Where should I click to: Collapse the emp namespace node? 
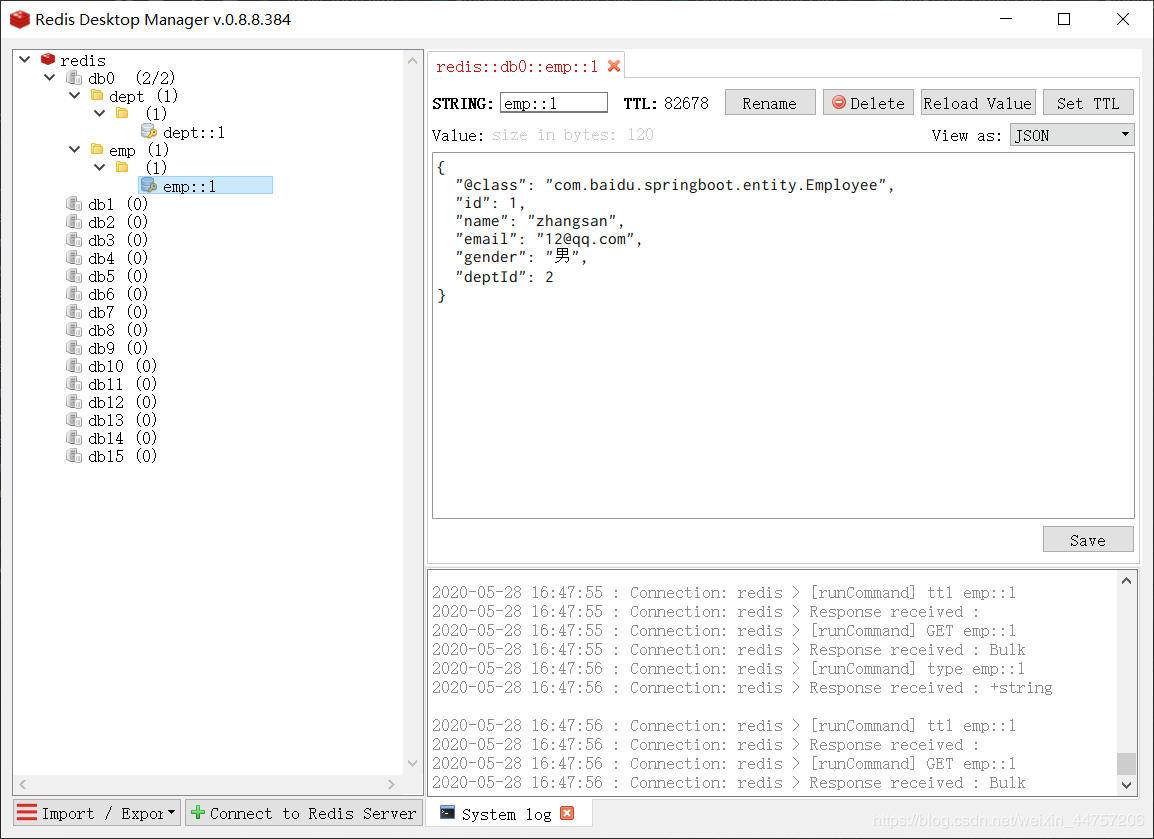click(74, 149)
